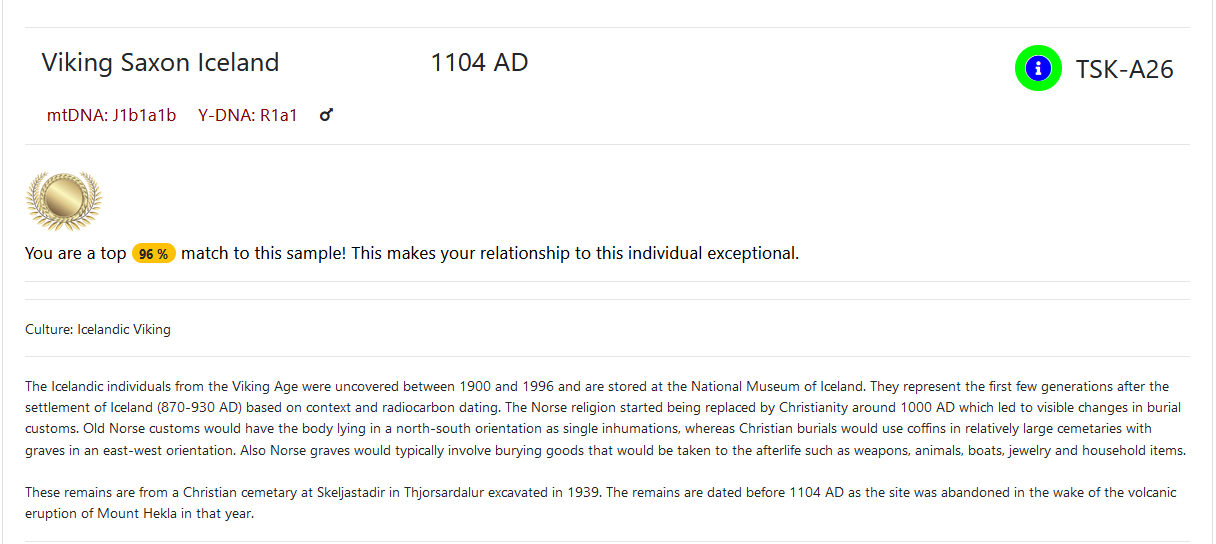Click the yellow 96 % match badge
This screenshot has width=1216, height=544.
click(x=153, y=254)
